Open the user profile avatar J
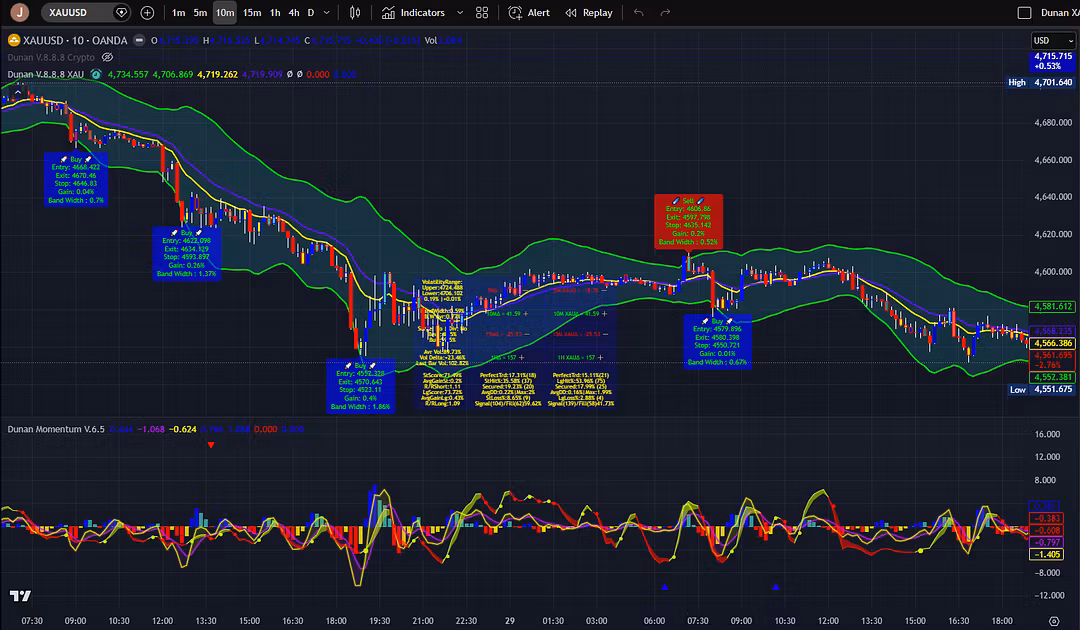Screen dimensions: 1080x630 pos(19,12)
